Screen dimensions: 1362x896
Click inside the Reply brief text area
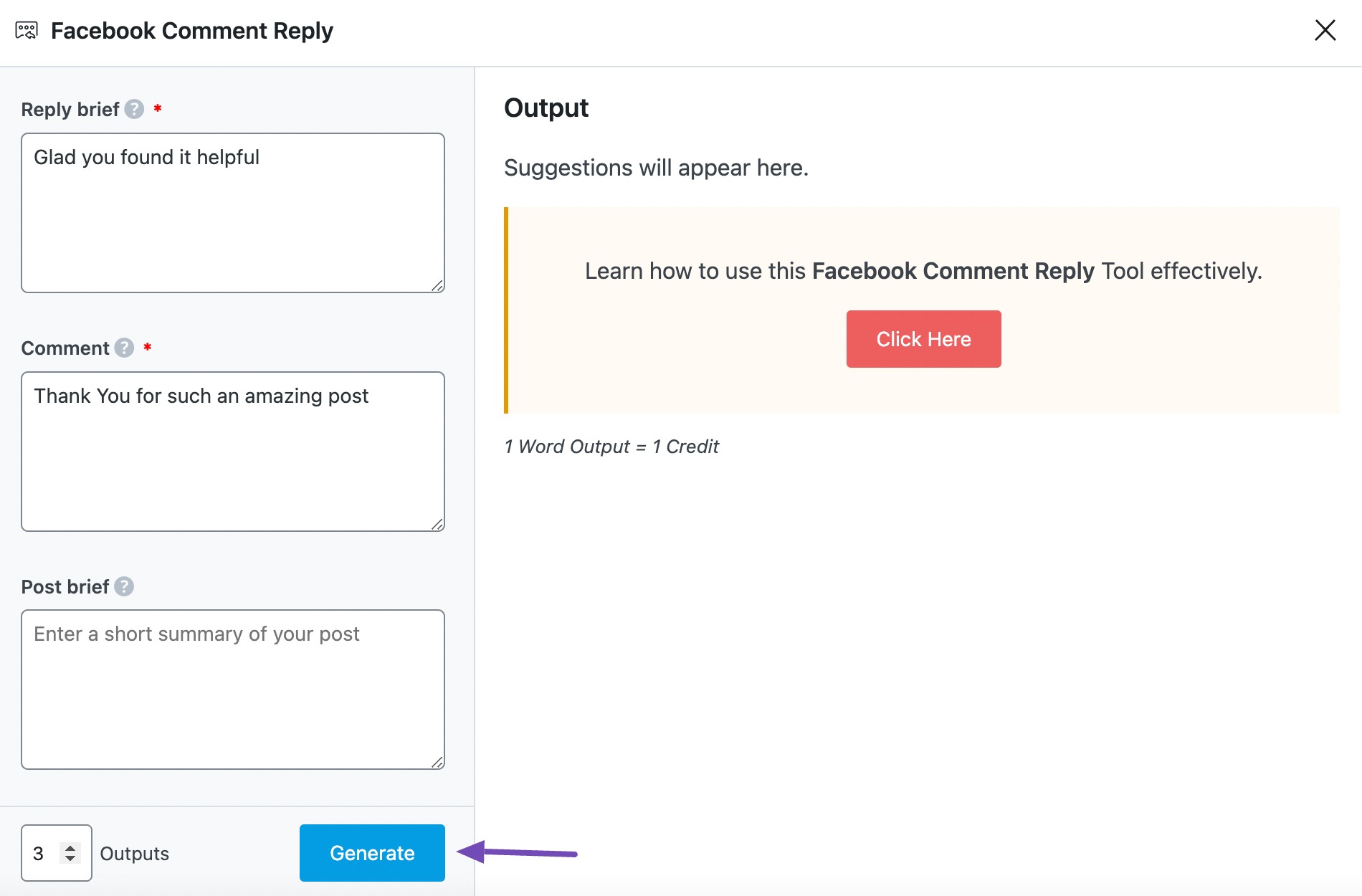(232, 211)
